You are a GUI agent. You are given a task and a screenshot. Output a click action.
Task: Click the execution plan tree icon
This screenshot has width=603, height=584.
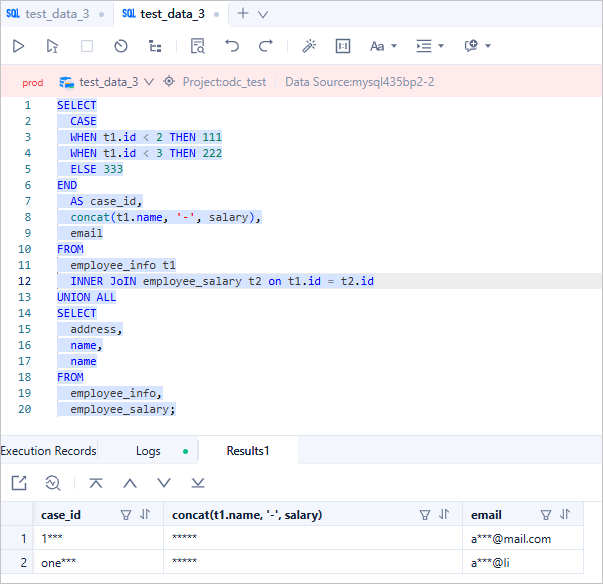click(155, 46)
